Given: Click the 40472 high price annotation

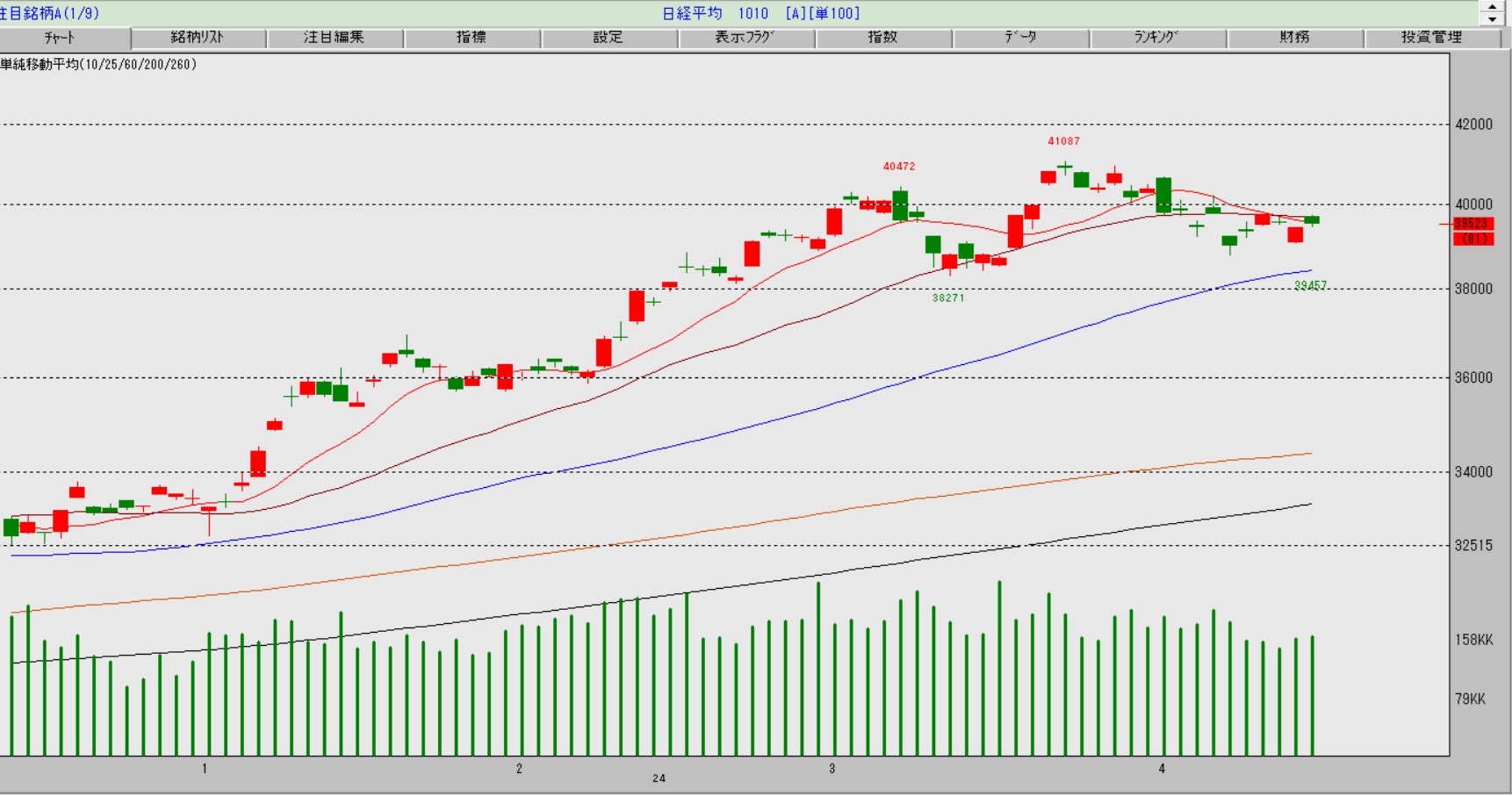Looking at the screenshot, I should click(898, 167).
